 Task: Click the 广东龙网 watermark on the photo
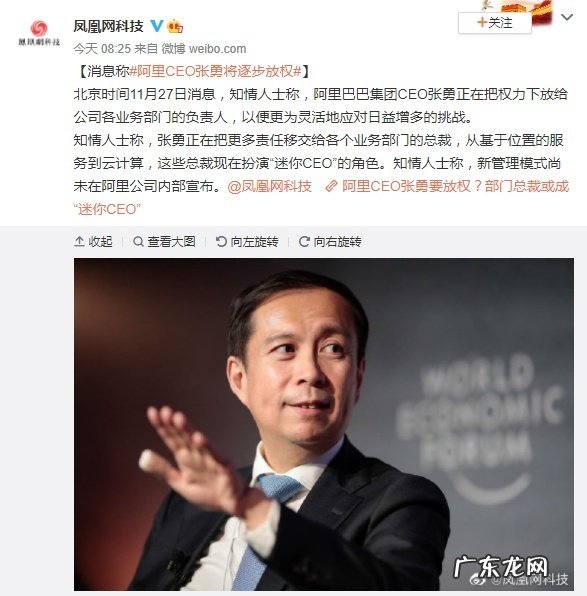(x=501, y=567)
